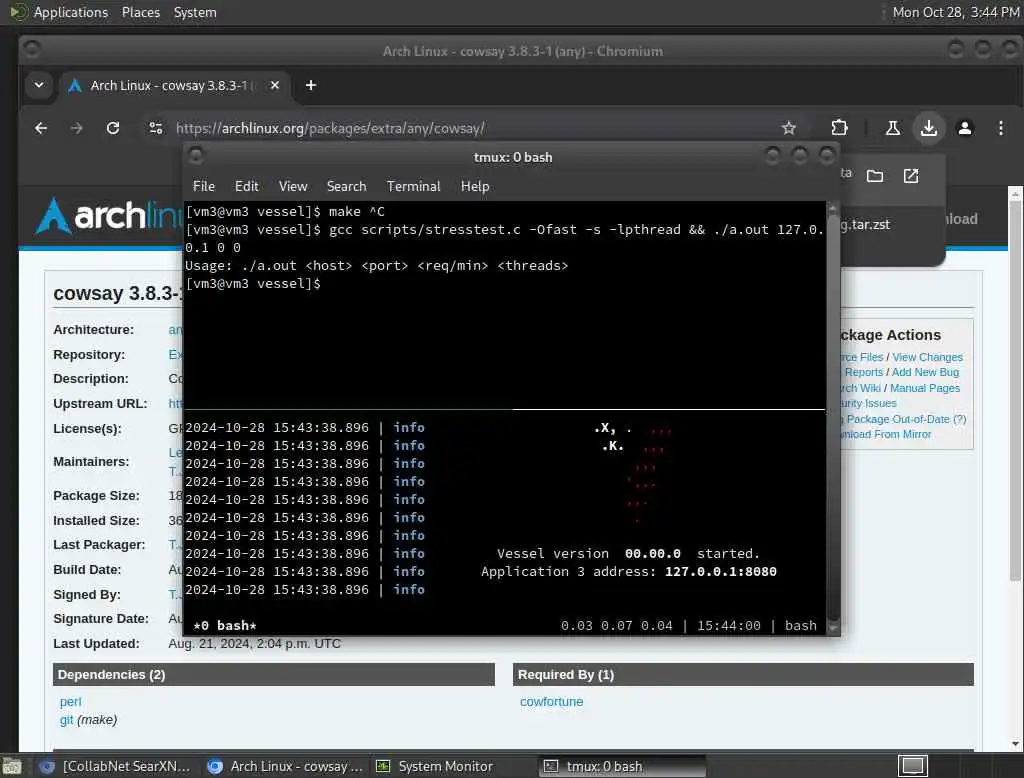Open the Chromium downloads icon
The width and height of the screenshot is (1024, 778).
point(928,128)
